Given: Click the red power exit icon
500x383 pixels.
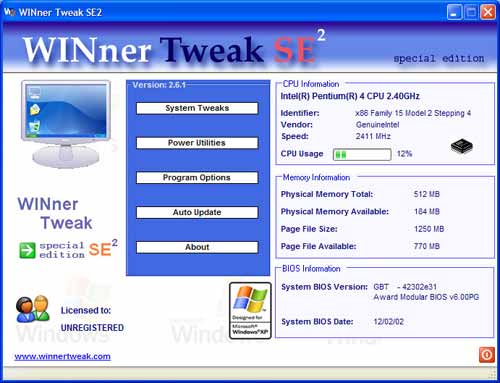Looking at the screenshot, I should click(487, 355).
